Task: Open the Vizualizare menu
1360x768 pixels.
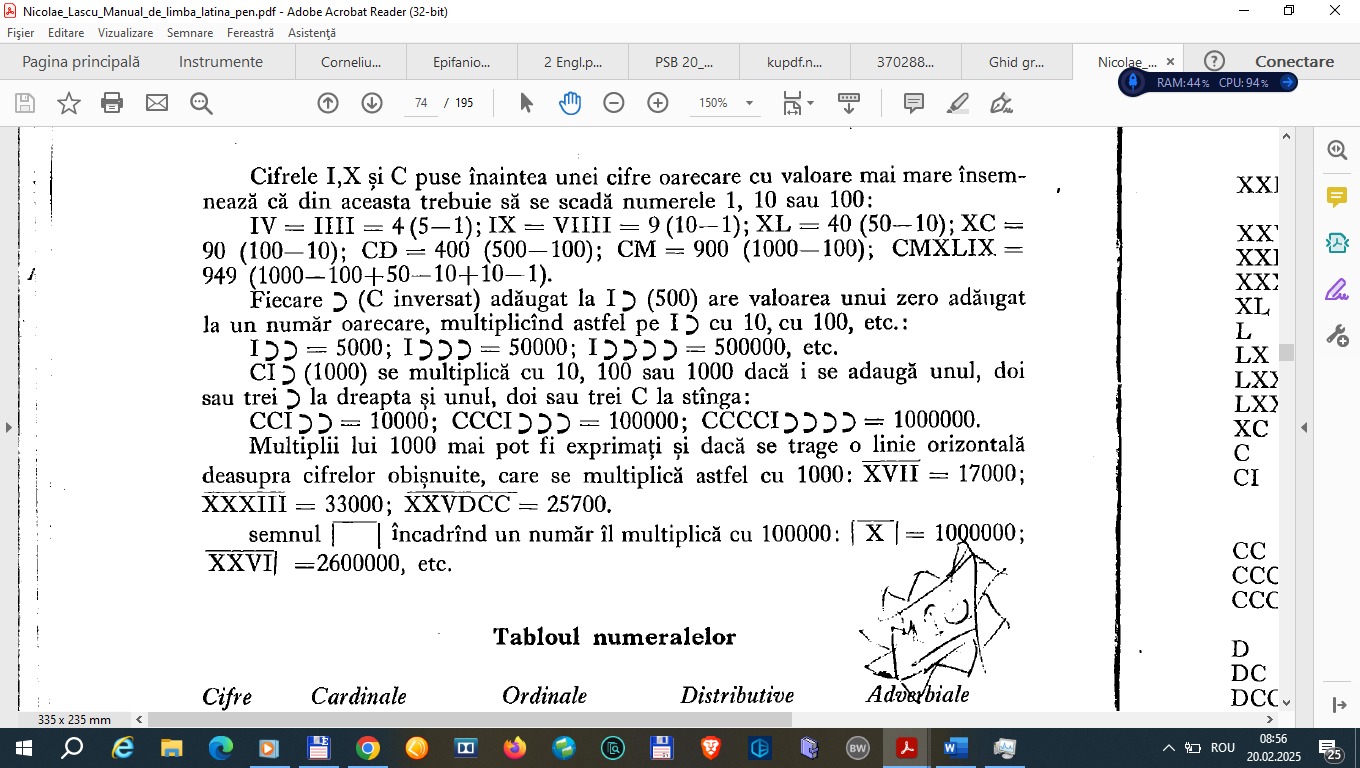Action: tap(126, 33)
